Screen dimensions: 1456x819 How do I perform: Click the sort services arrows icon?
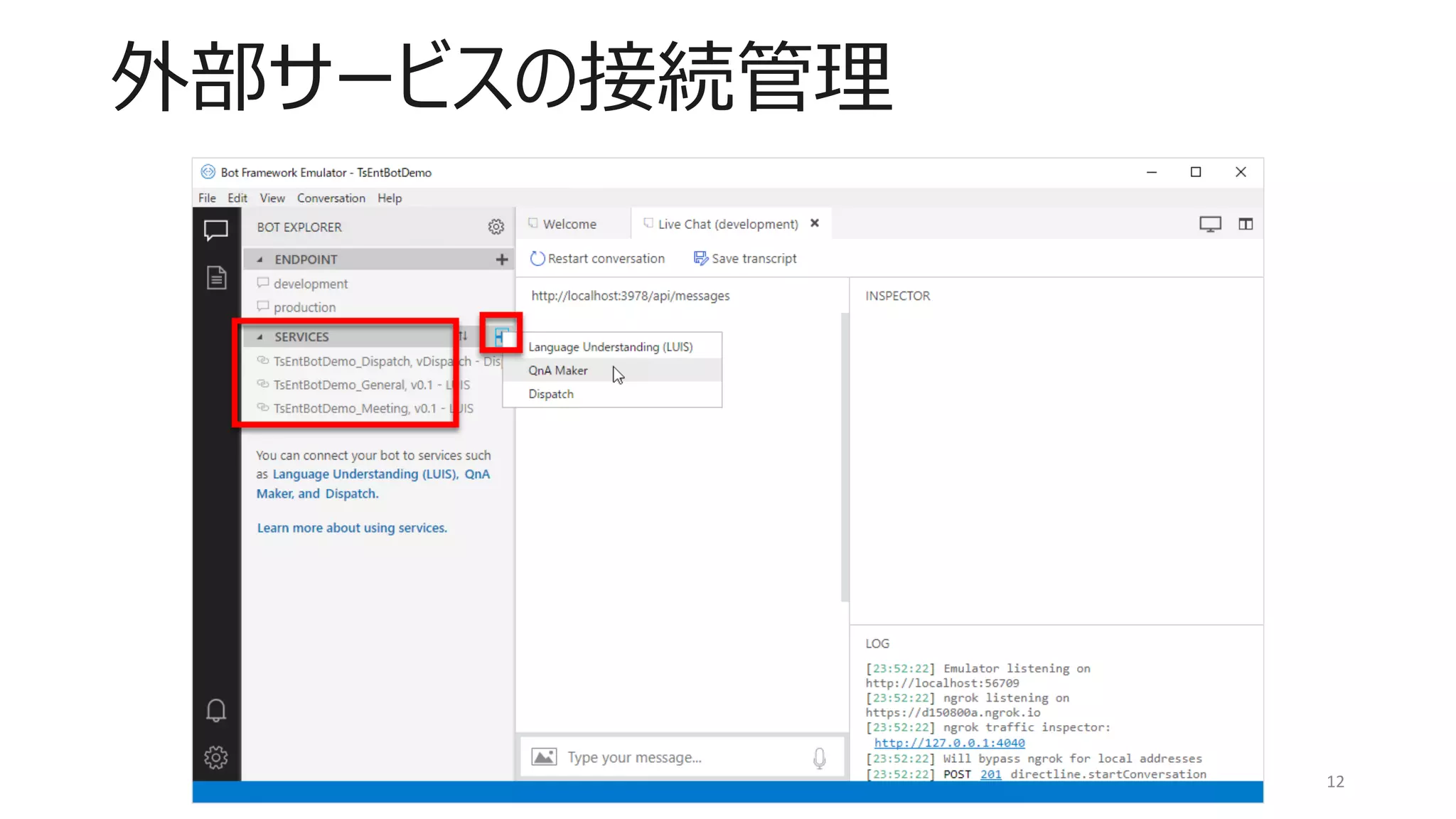pos(463,336)
